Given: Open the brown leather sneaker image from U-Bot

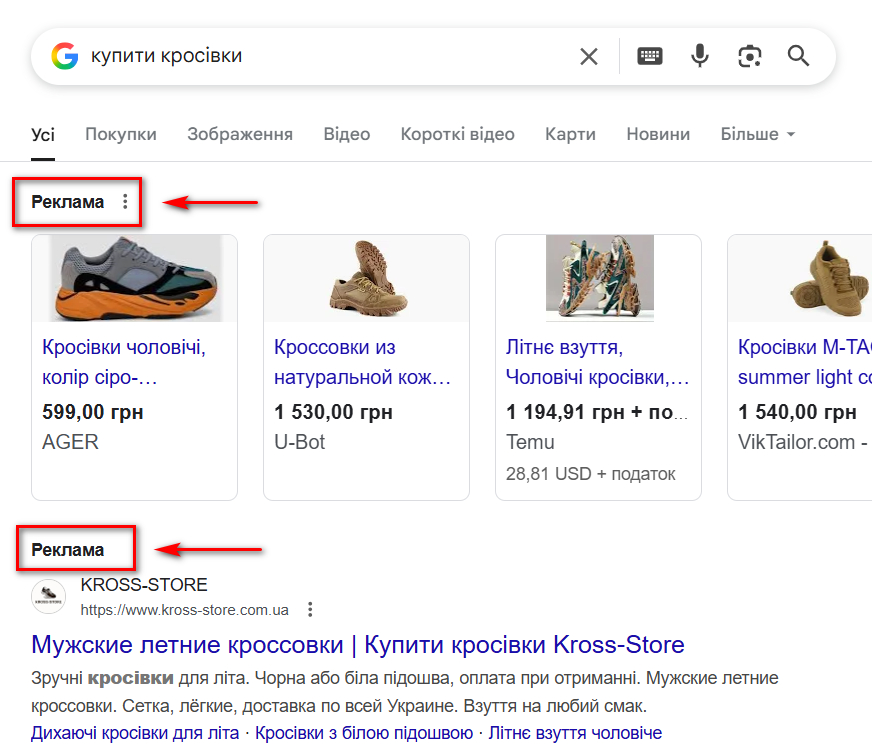Looking at the screenshot, I should [x=366, y=279].
